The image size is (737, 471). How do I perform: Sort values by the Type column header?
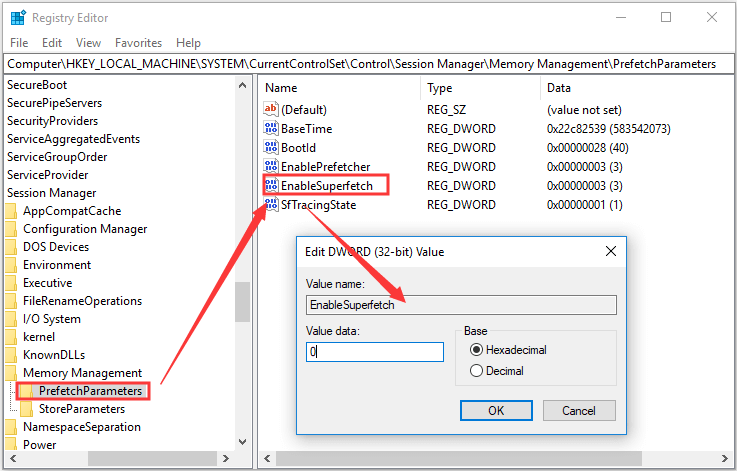coord(440,88)
